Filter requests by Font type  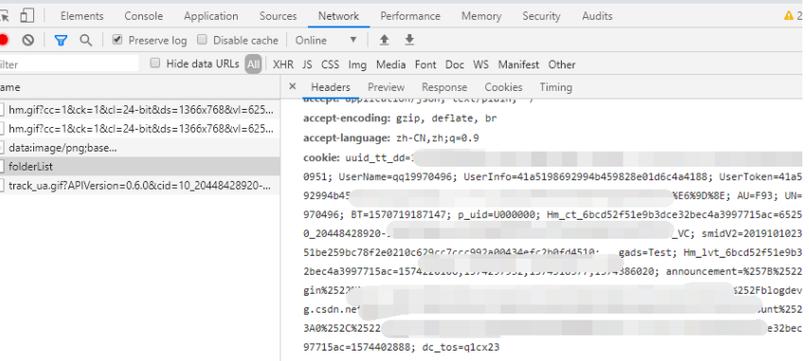(425, 64)
